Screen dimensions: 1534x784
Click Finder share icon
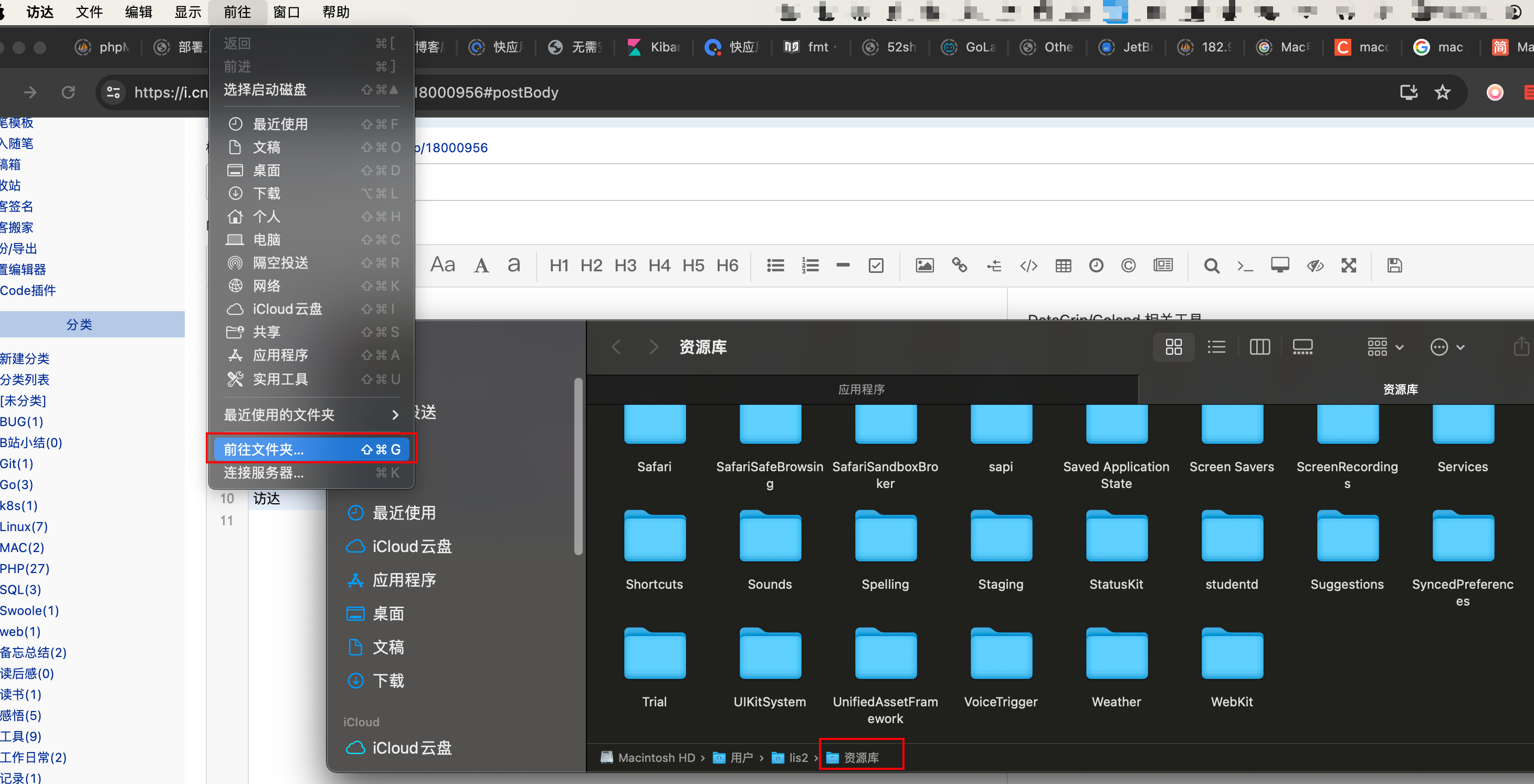click(x=1521, y=347)
